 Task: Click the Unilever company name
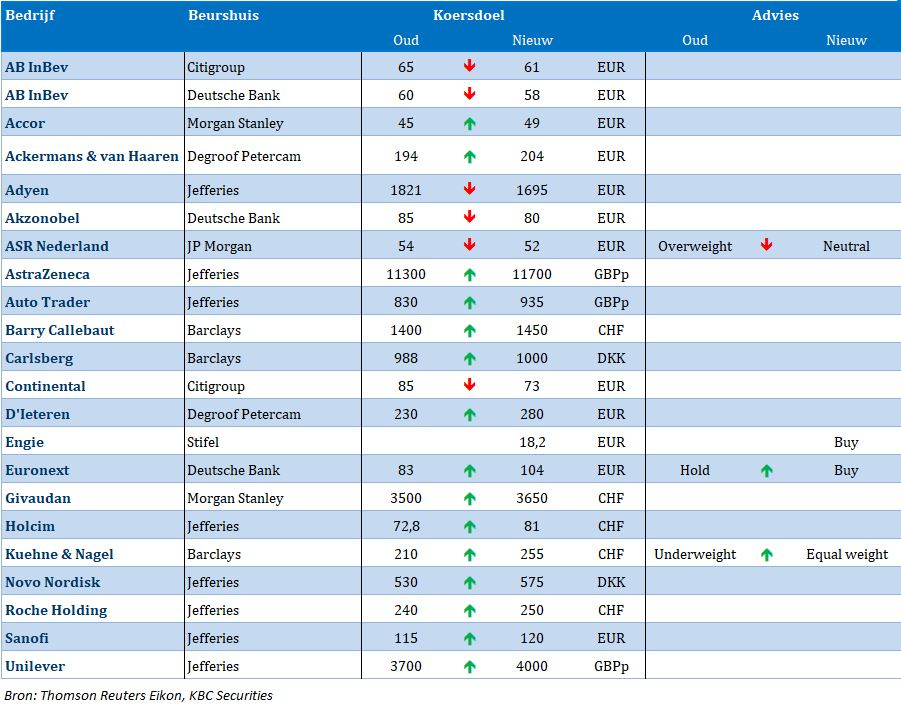[35, 666]
